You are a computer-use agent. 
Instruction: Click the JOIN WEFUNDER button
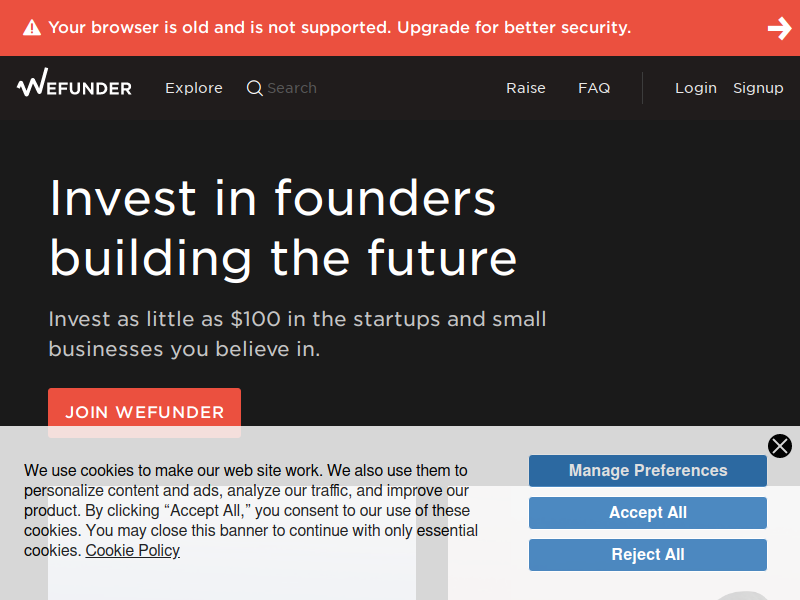tap(144, 412)
